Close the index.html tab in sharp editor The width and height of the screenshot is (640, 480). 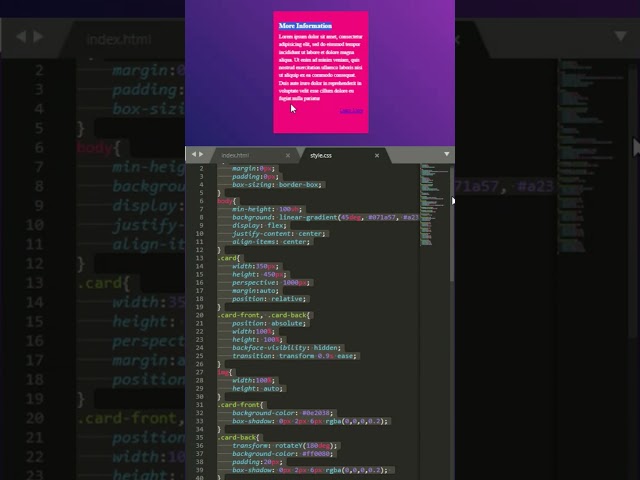[288, 155]
